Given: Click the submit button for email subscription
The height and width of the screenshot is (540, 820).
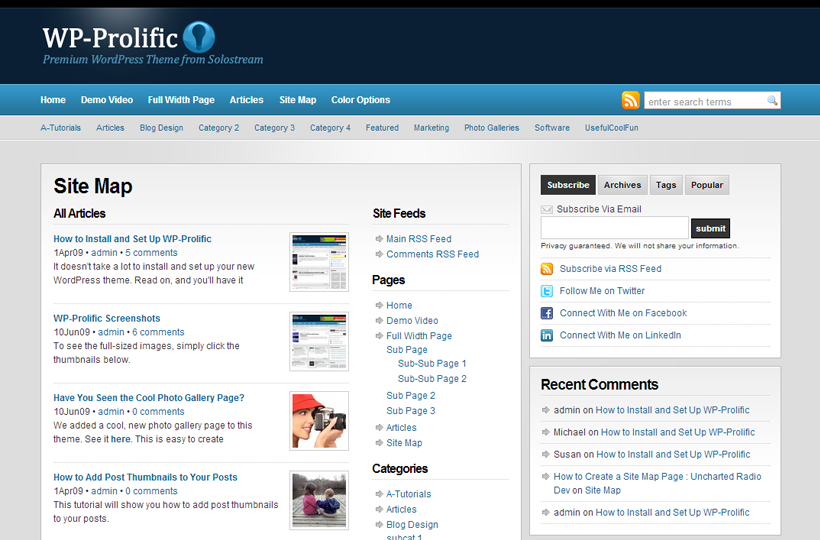Looking at the screenshot, I should (710, 228).
